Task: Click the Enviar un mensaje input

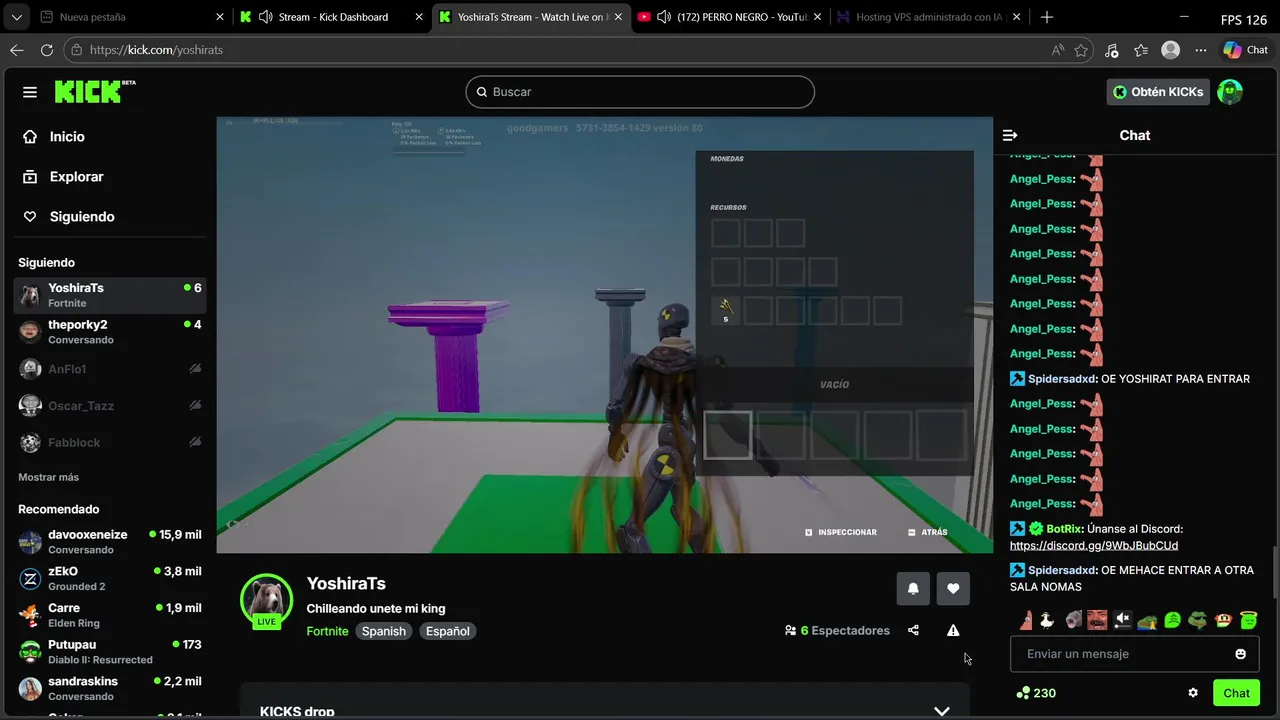Action: pyautogui.click(x=1134, y=654)
